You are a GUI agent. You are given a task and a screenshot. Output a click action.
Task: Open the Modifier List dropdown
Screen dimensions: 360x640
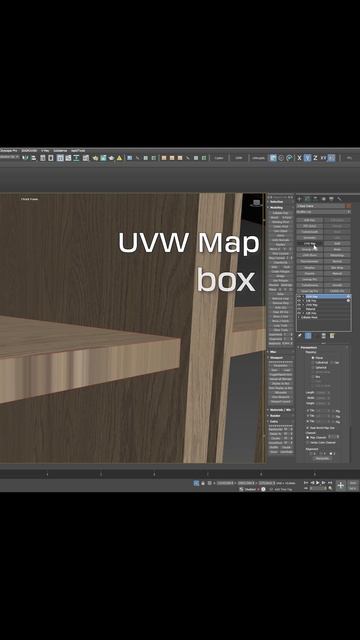click(323, 212)
